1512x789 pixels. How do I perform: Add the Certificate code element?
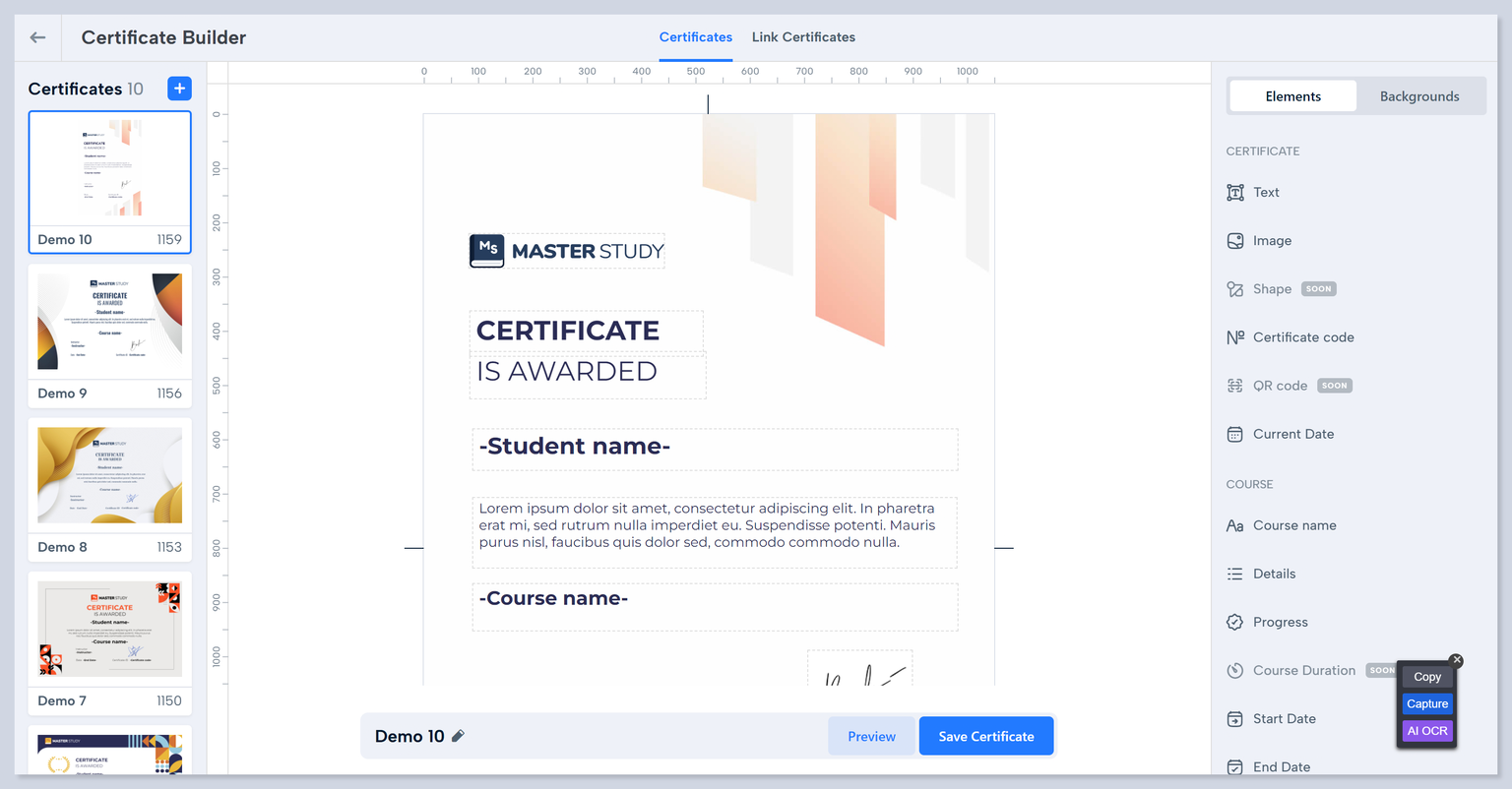(1302, 337)
